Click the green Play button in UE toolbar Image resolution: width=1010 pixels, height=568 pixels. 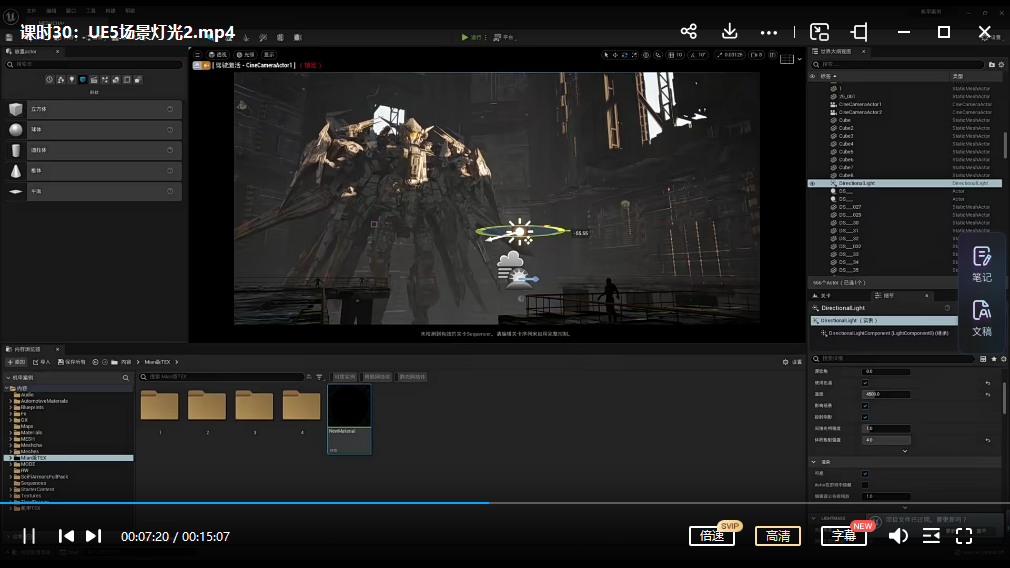coord(464,37)
